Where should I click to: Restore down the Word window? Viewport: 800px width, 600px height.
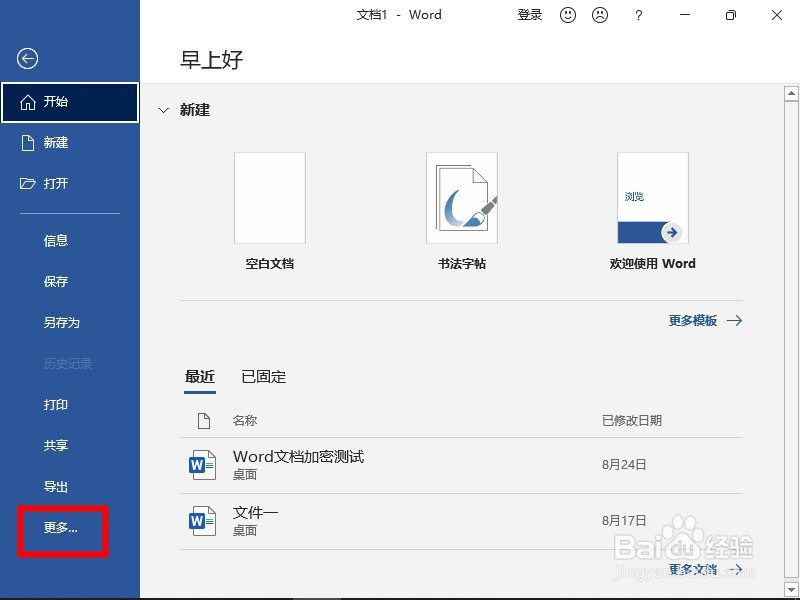(x=731, y=15)
